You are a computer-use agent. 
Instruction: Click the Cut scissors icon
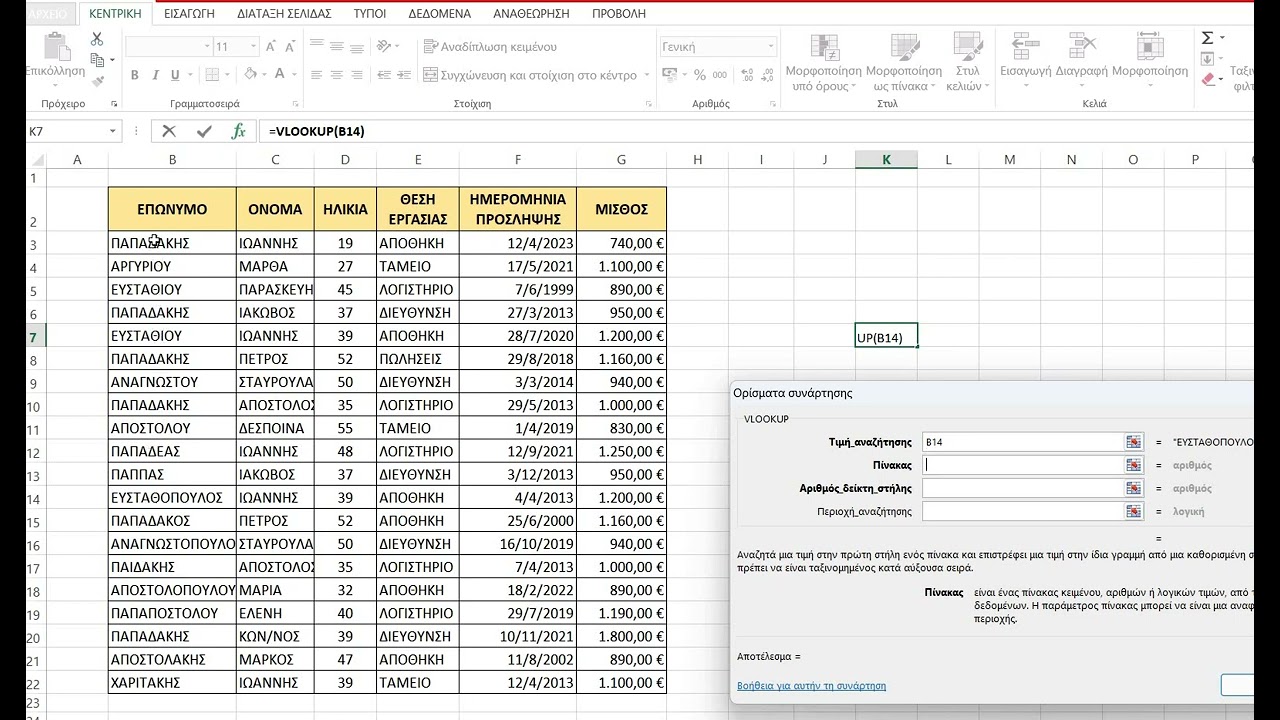coord(97,39)
